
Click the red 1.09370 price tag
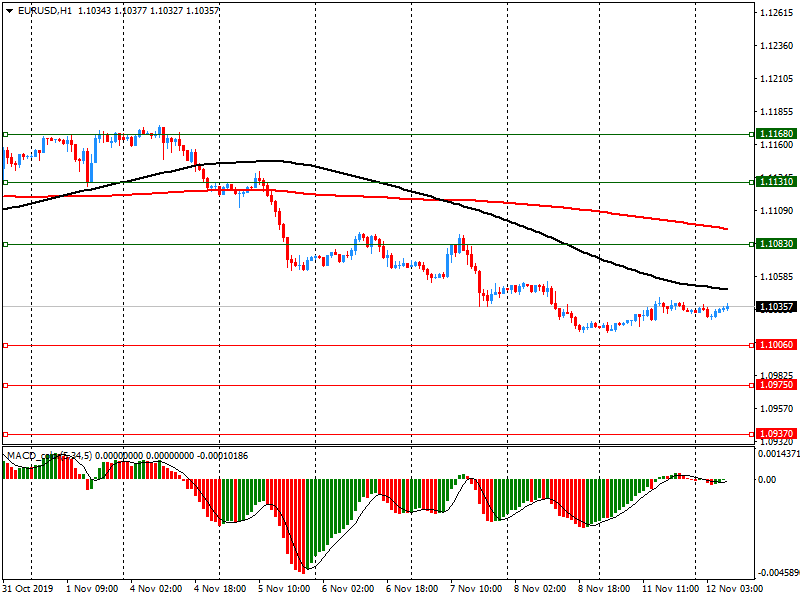[x=776, y=434]
